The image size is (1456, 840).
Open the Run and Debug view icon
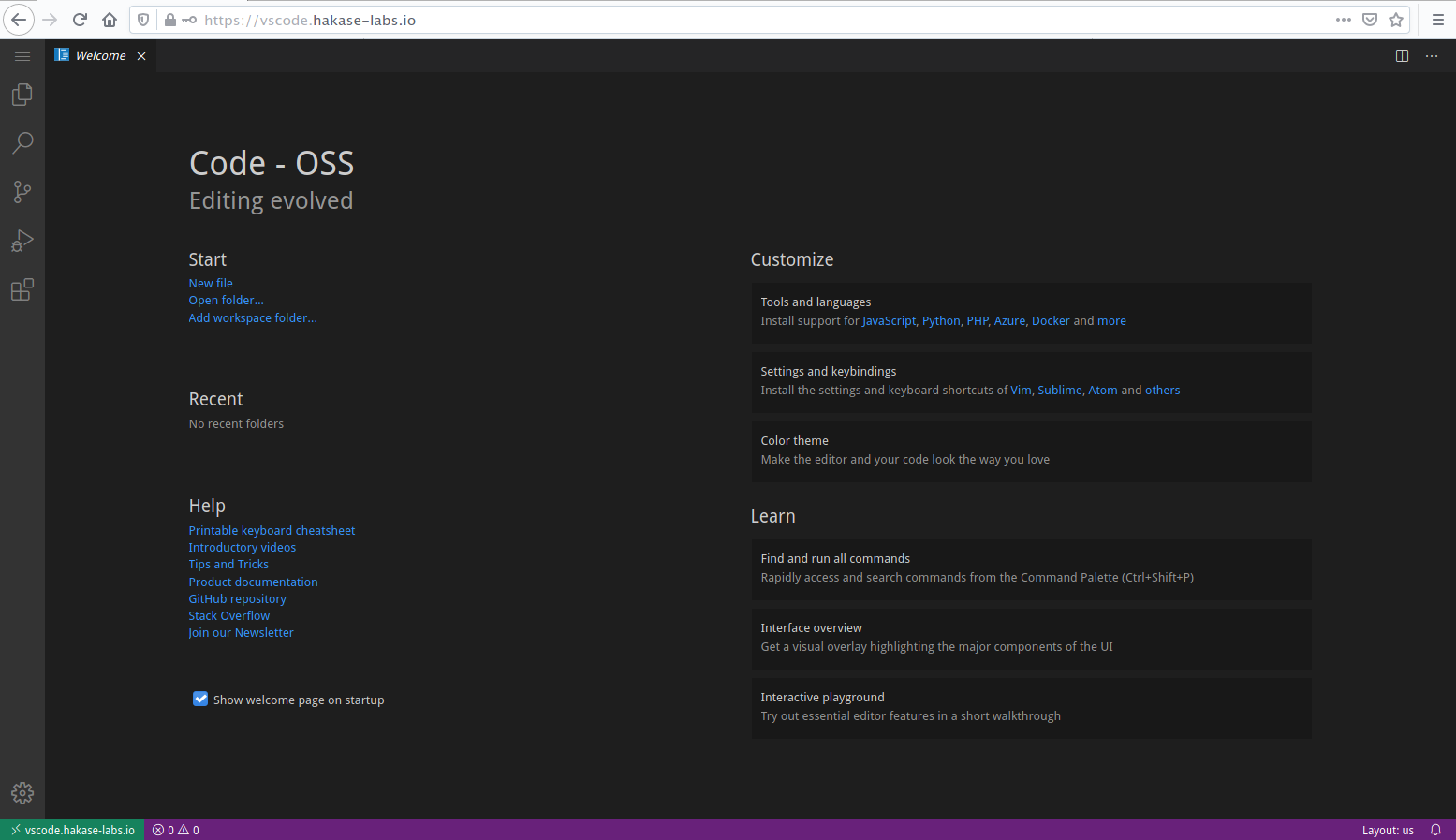[x=22, y=241]
